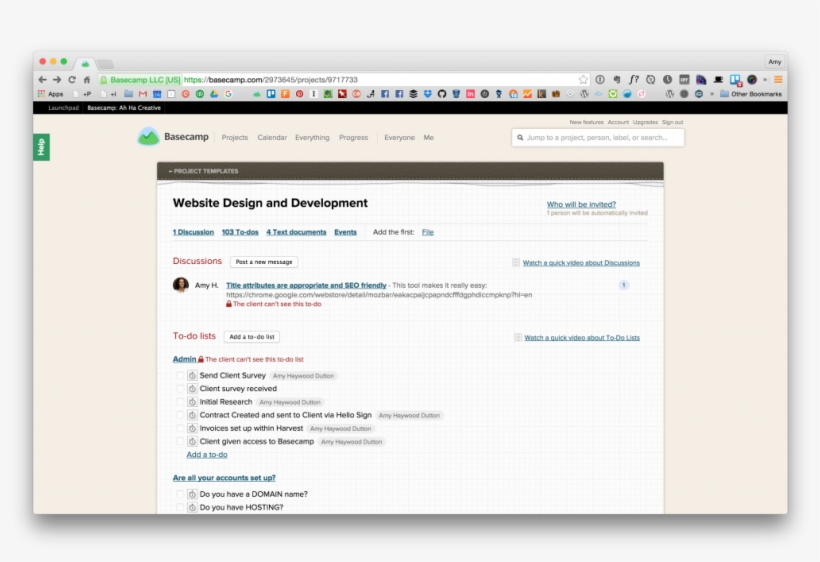Open the Apps grid in the bookmarks bar
This screenshot has width=820, height=562.
coord(50,94)
